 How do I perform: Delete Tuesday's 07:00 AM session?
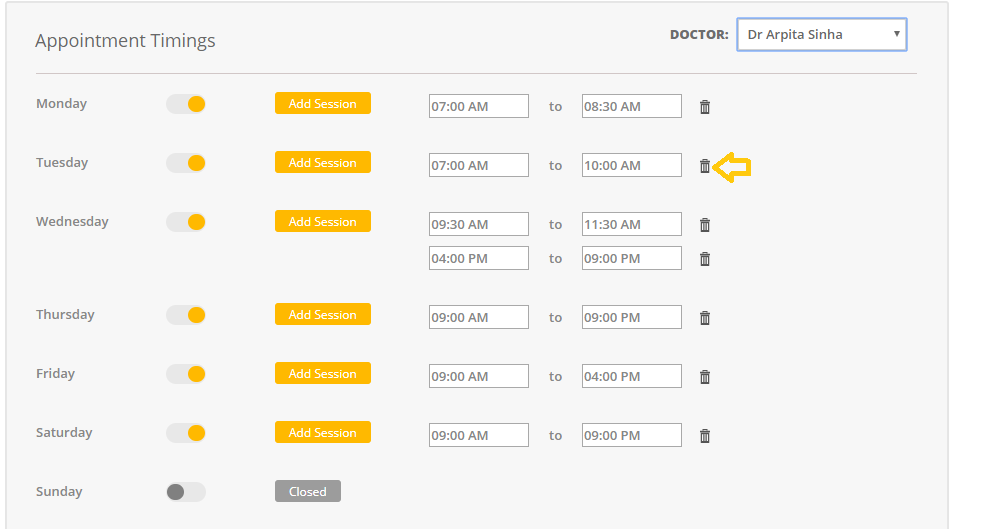click(x=704, y=166)
